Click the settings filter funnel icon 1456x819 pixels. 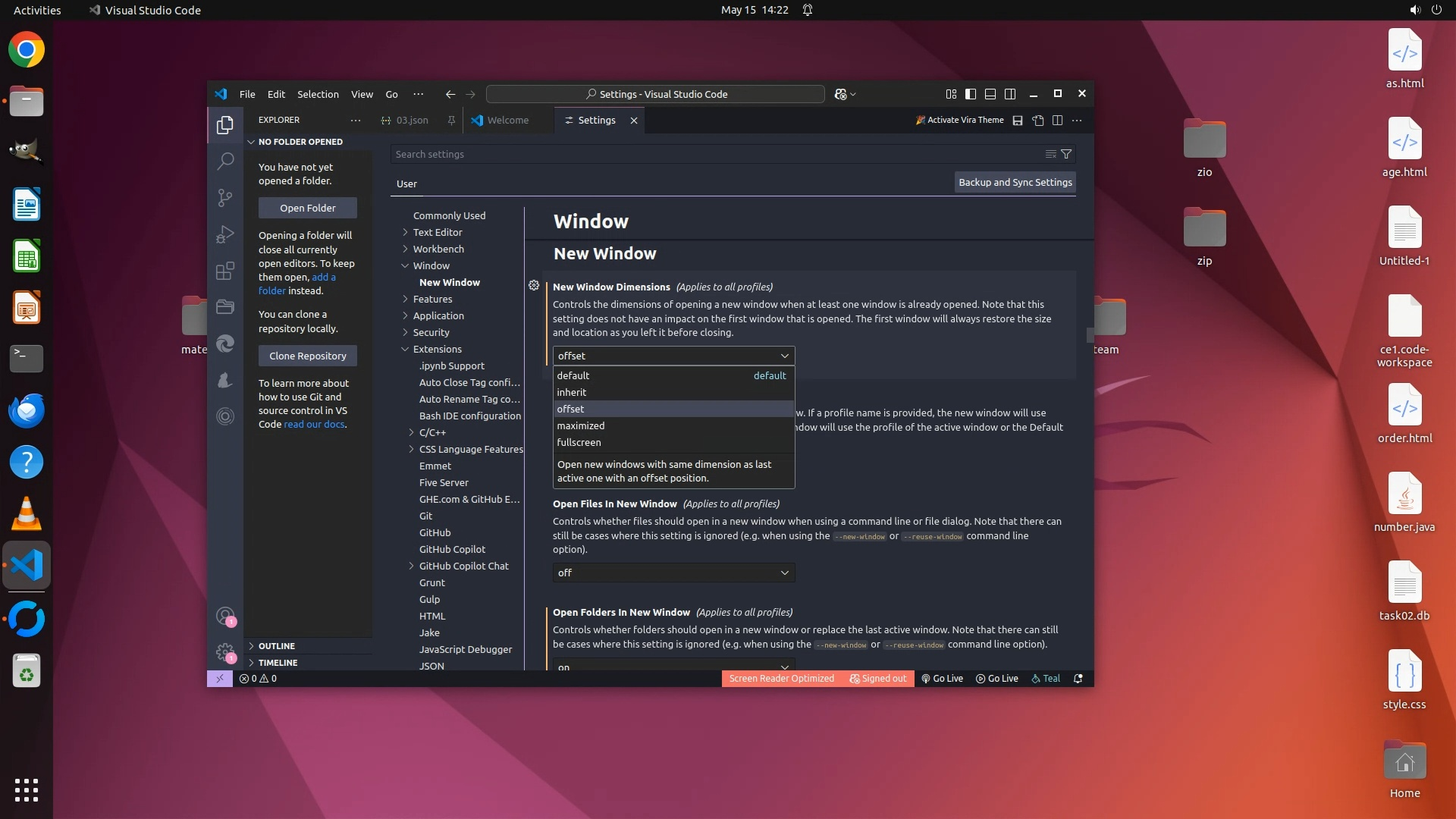pyautogui.click(x=1066, y=154)
